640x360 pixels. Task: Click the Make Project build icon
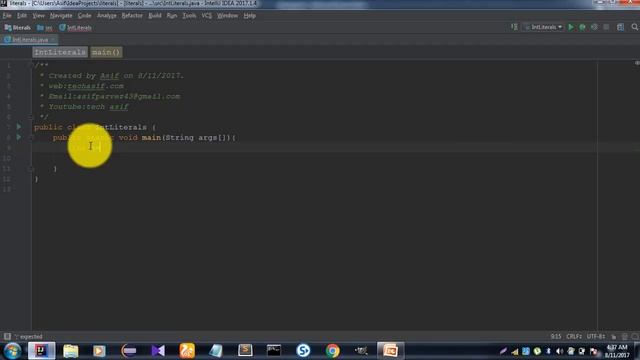point(514,27)
